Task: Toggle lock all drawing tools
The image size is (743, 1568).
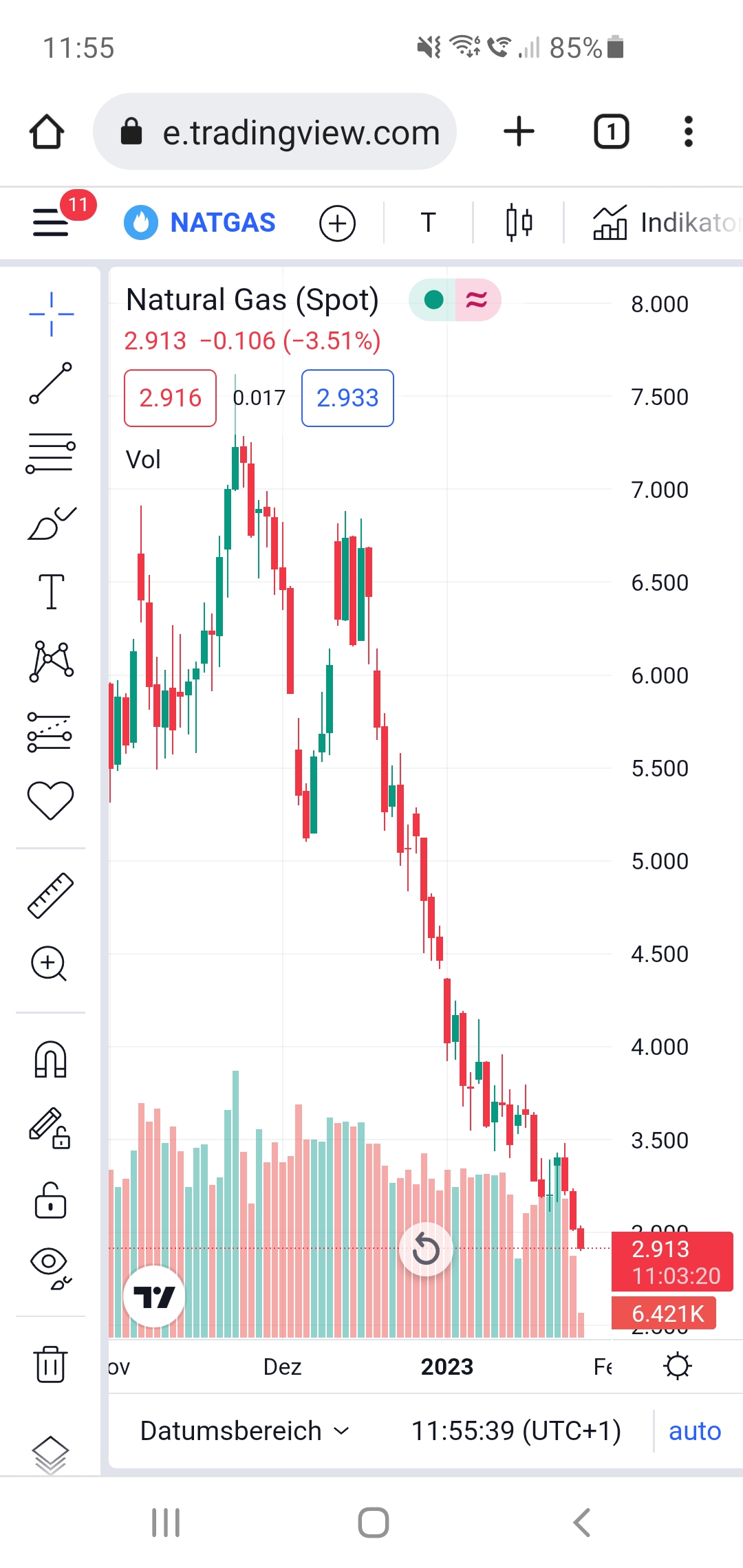Action: (50, 1201)
